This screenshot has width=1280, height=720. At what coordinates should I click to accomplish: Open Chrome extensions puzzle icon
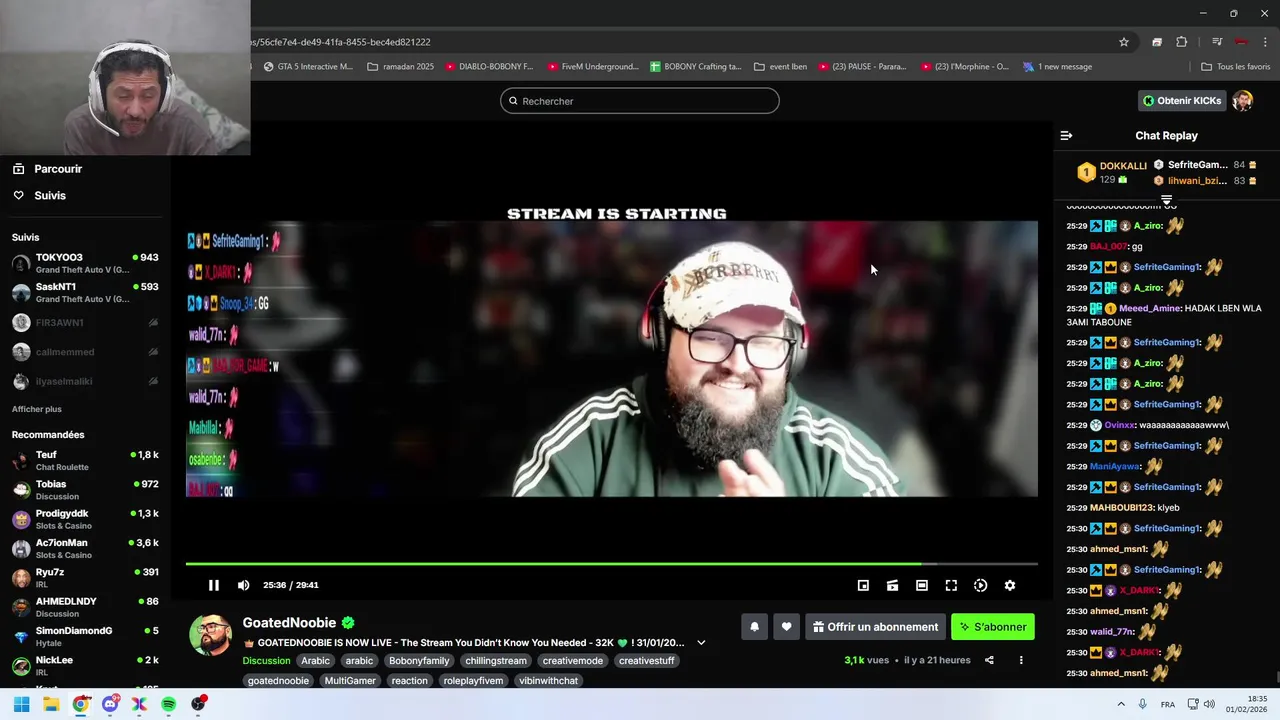tap(1182, 42)
